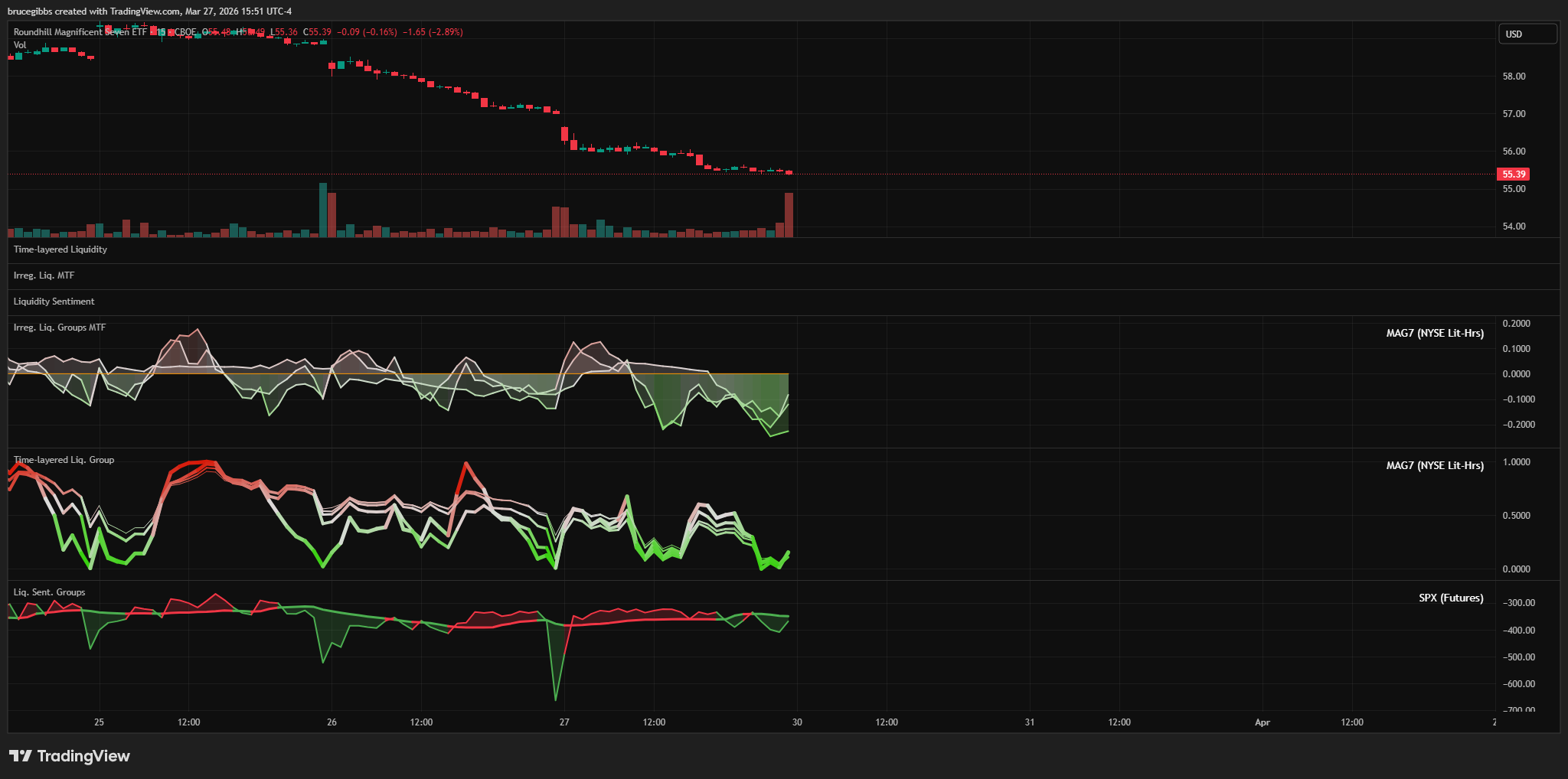Click the 58.00 price scale label

click(1514, 77)
